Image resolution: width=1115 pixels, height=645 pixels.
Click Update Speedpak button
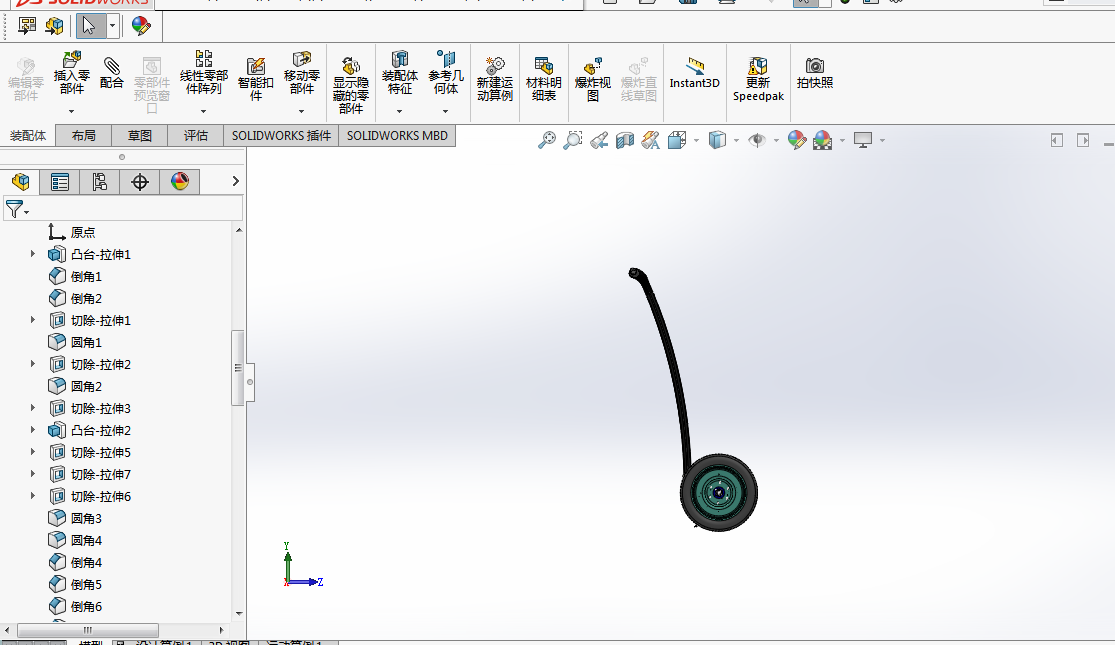click(x=758, y=79)
